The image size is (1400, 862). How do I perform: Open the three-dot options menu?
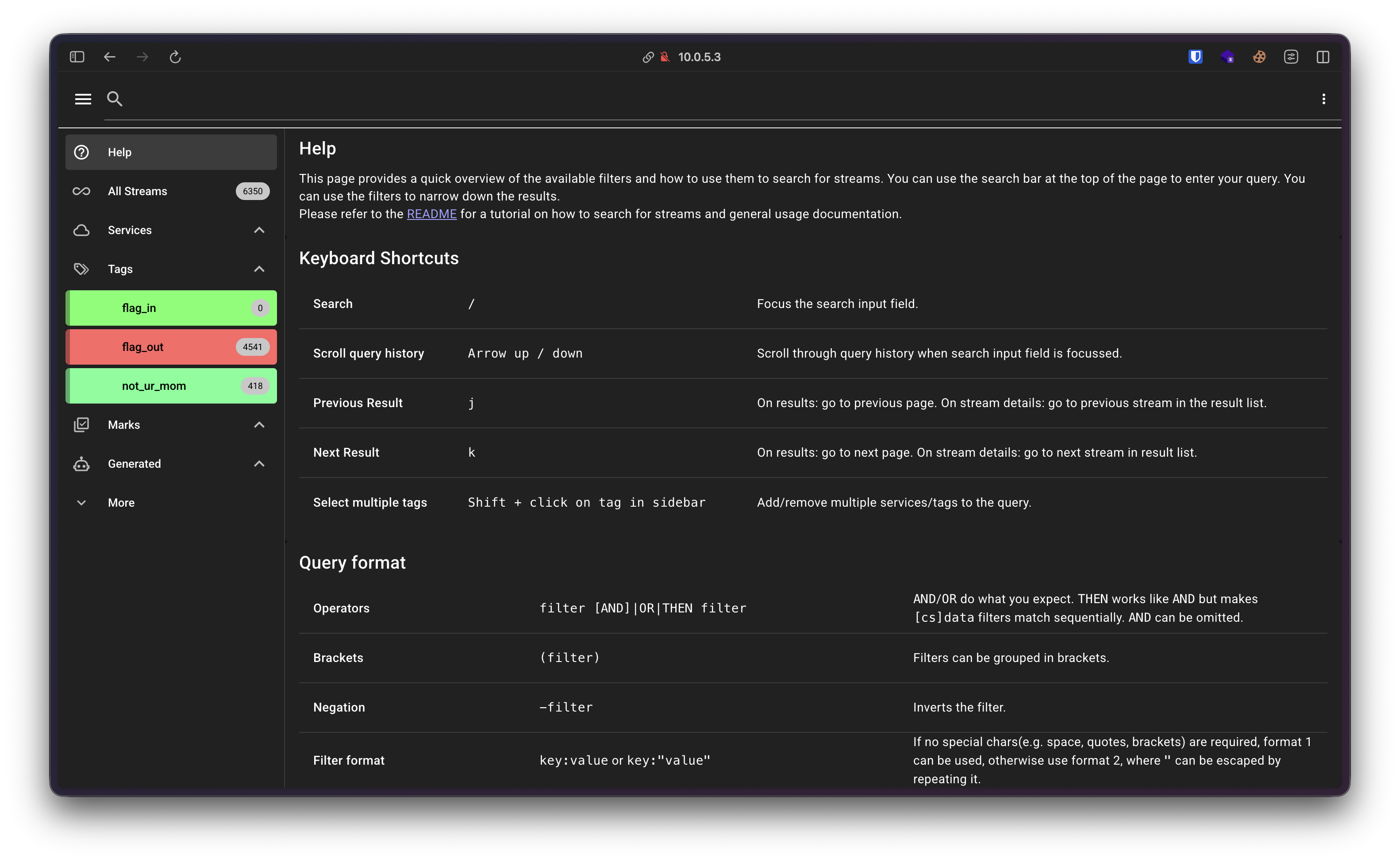pyautogui.click(x=1323, y=99)
